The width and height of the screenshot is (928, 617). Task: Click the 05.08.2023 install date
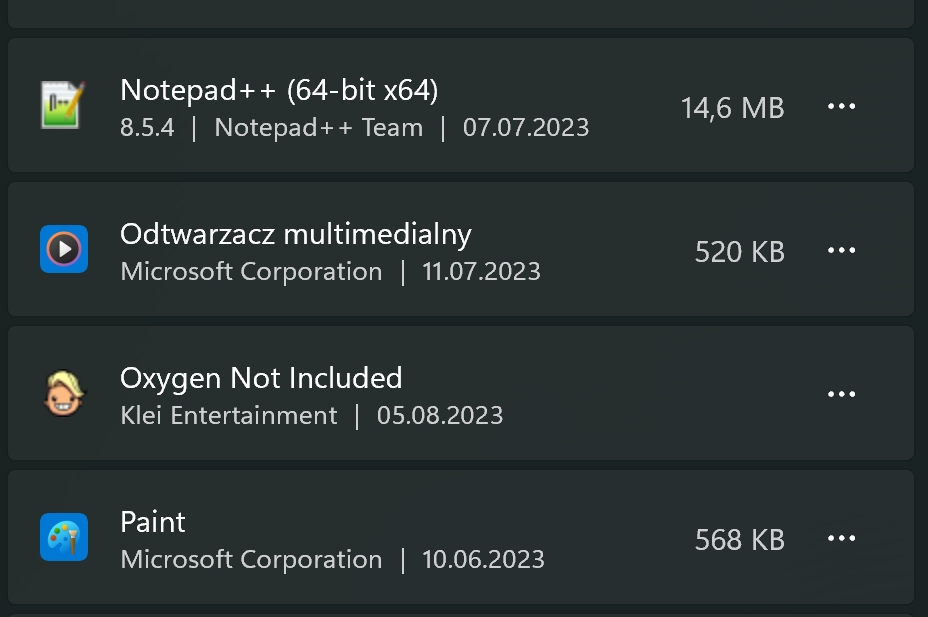(440, 416)
